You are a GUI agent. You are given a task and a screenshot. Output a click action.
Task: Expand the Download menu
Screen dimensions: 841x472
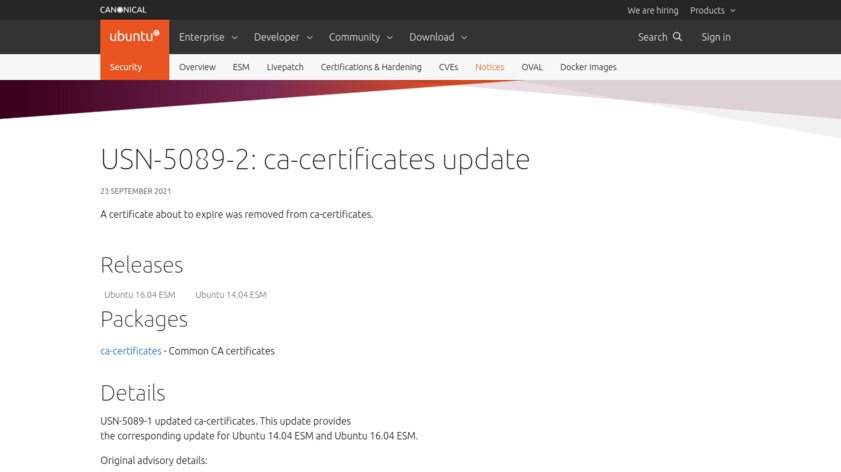438,37
